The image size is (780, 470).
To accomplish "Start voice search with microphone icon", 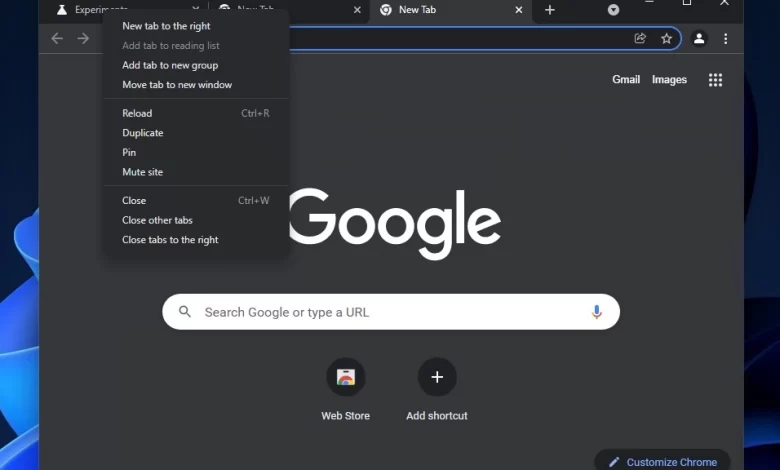I will point(596,312).
